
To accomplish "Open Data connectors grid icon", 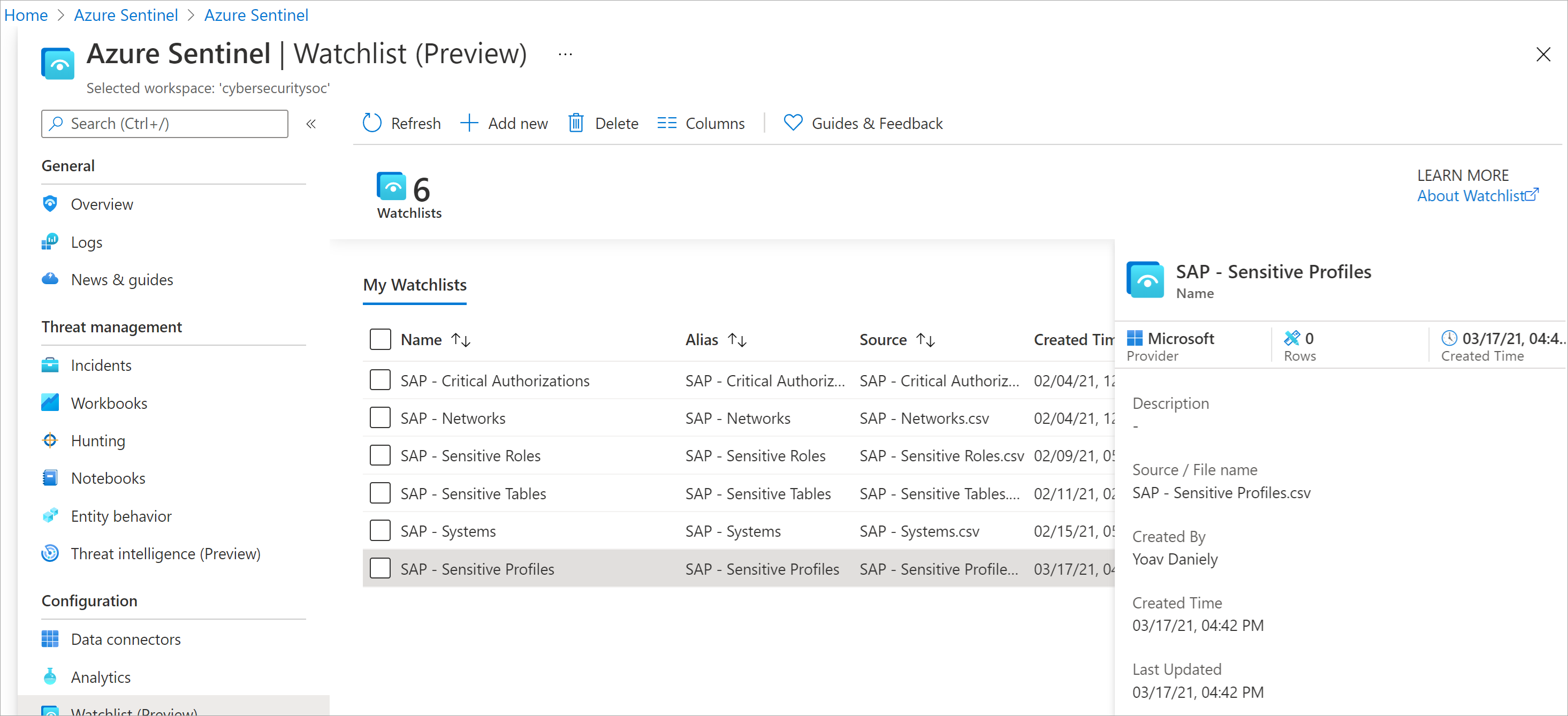I will click(50, 639).
